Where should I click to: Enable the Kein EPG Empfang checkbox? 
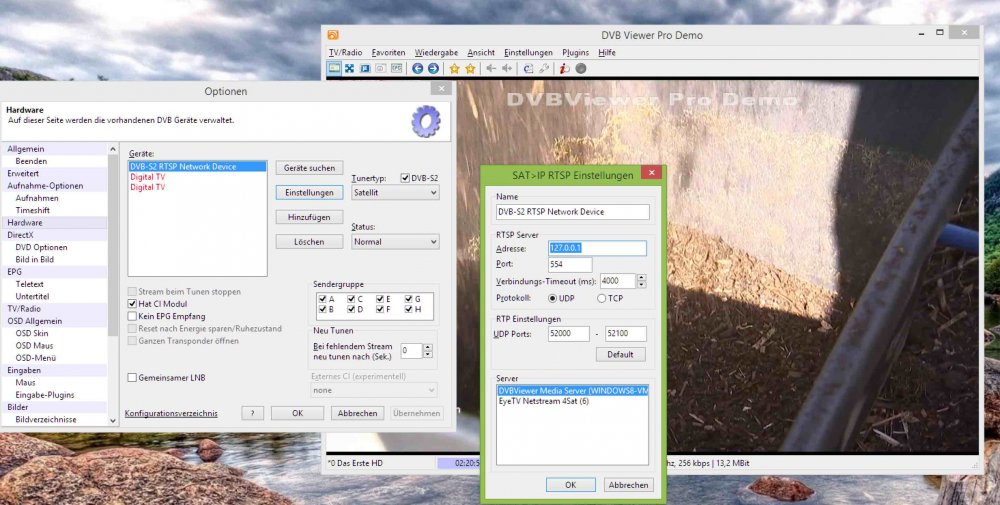coord(132,316)
